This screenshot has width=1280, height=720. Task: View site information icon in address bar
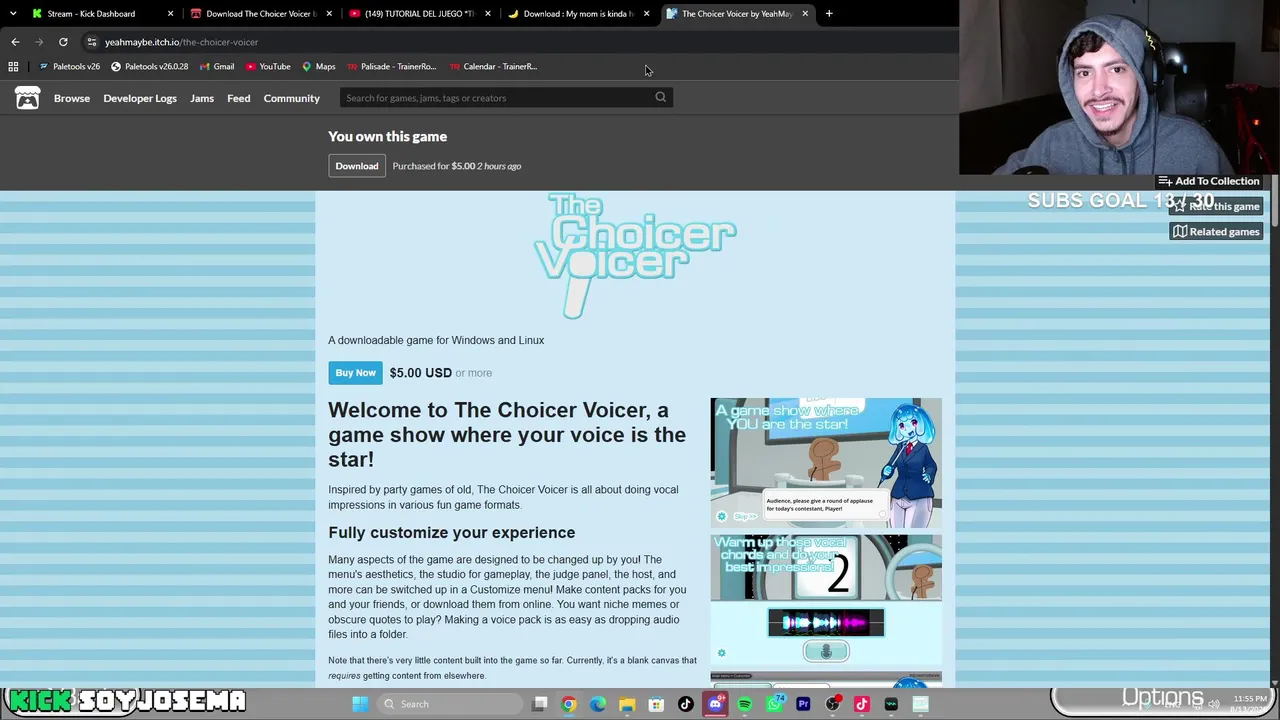tap(91, 42)
